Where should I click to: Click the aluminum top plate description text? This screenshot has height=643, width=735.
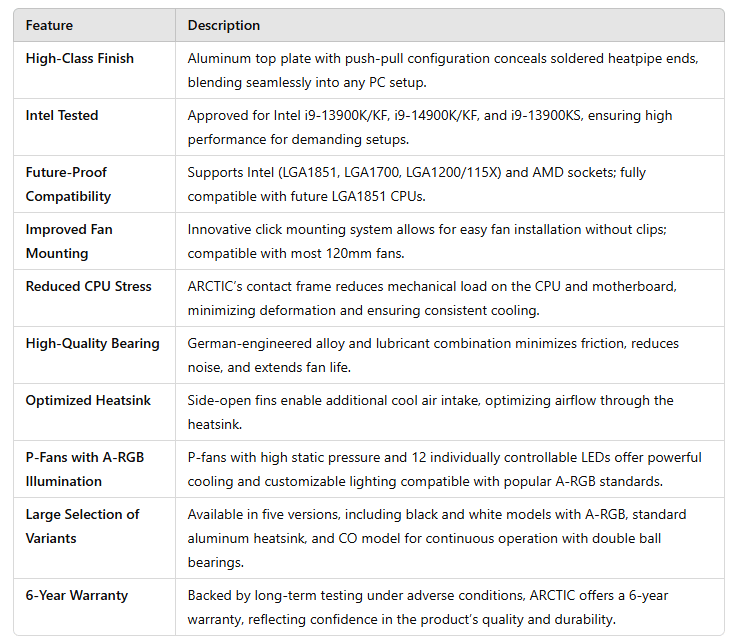click(443, 70)
